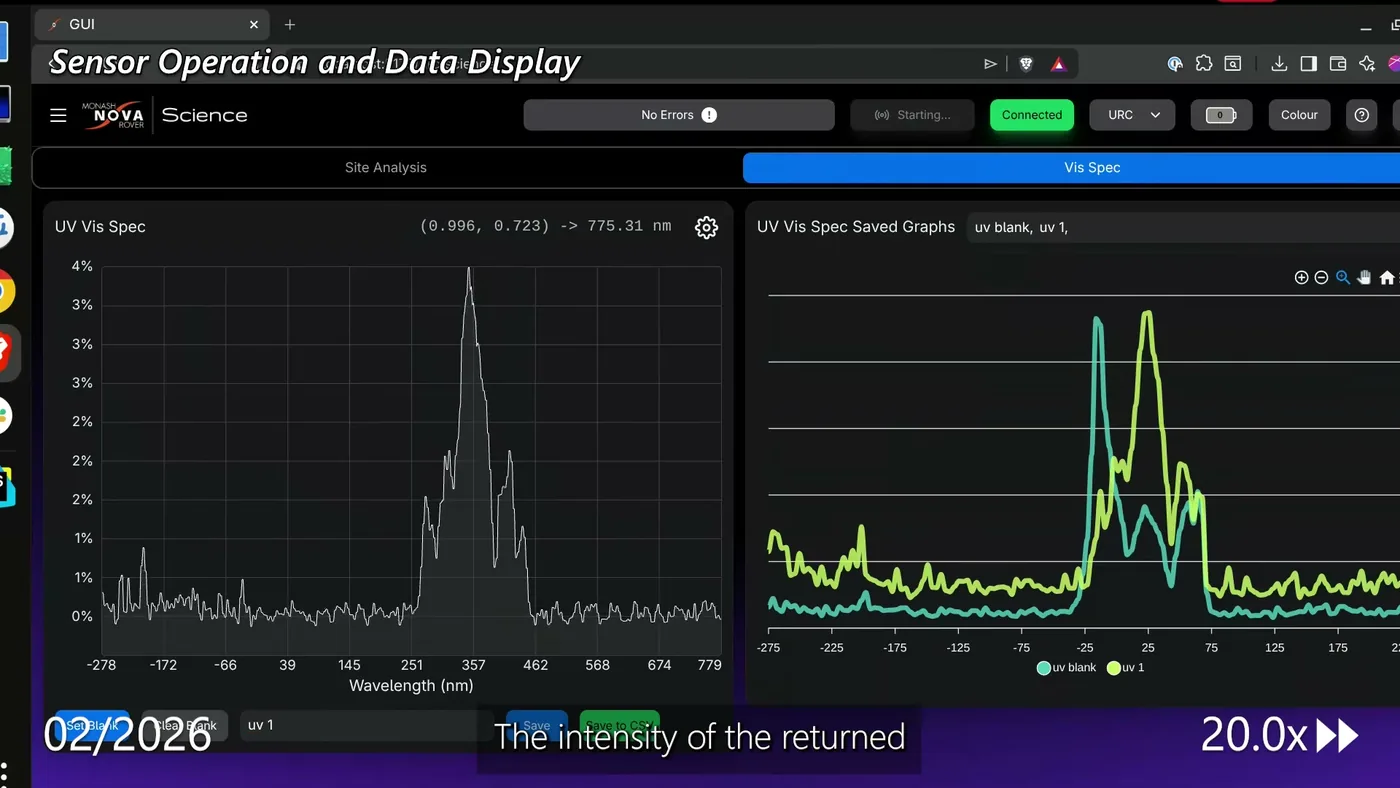Click the cursor readout 775.31 nm
1400x788 pixels.
pos(629,226)
